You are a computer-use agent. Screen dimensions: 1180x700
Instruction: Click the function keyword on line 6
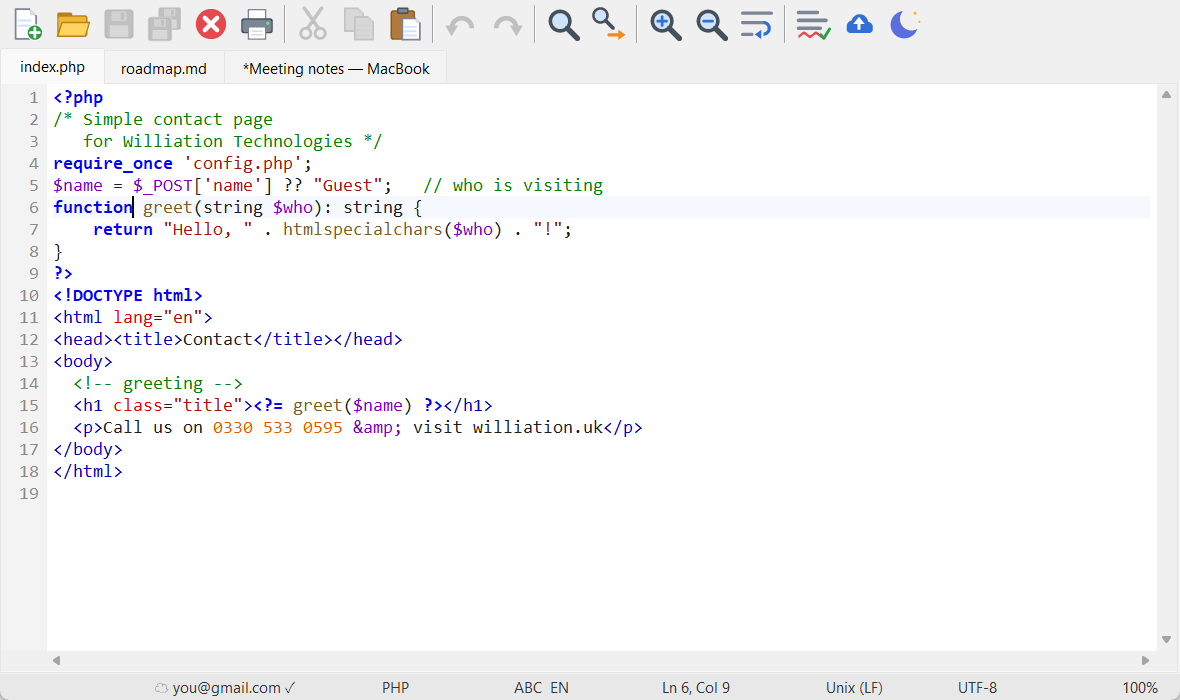click(93, 207)
